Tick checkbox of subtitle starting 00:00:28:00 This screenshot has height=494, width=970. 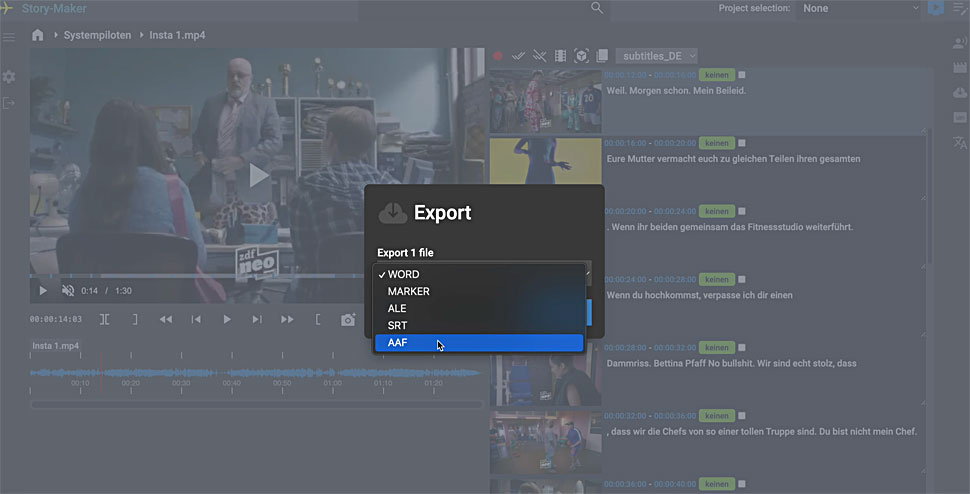pyautogui.click(x=742, y=347)
